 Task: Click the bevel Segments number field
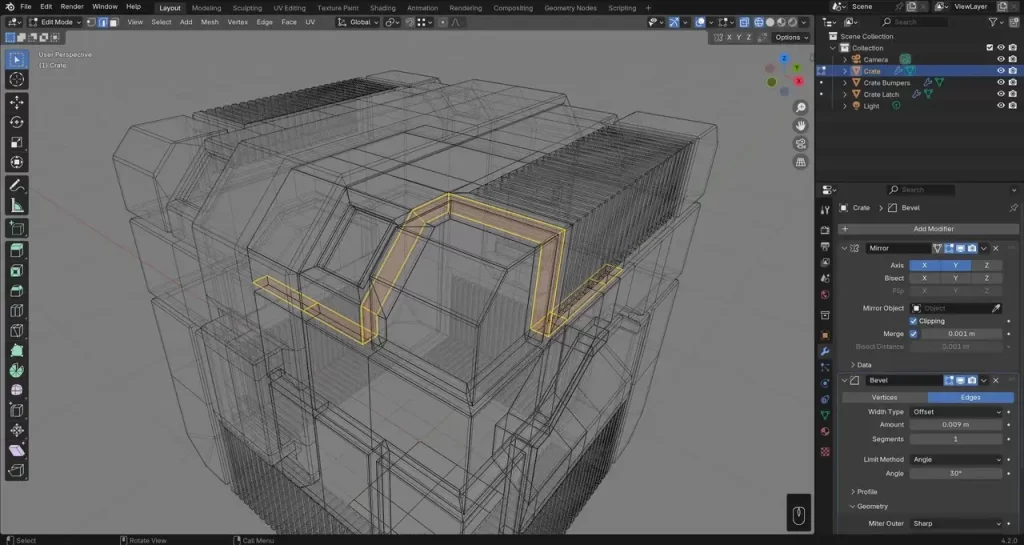(x=955, y=439)
